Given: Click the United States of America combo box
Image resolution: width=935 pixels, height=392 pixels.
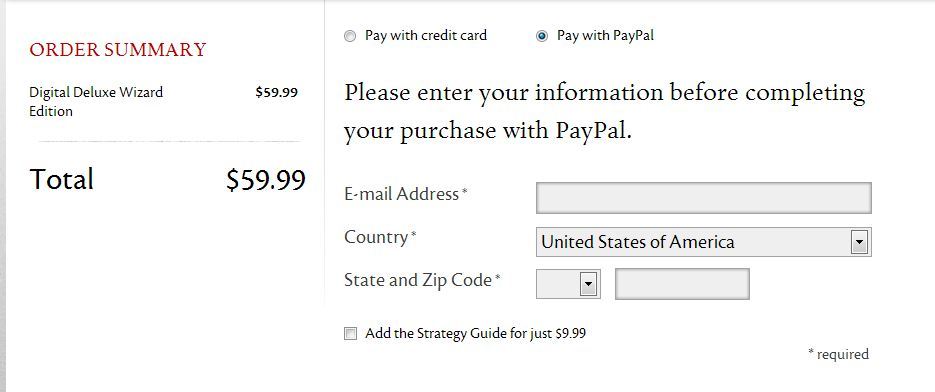Looking at the screenshot, I should pyautogui.click(x=704, y=242).
